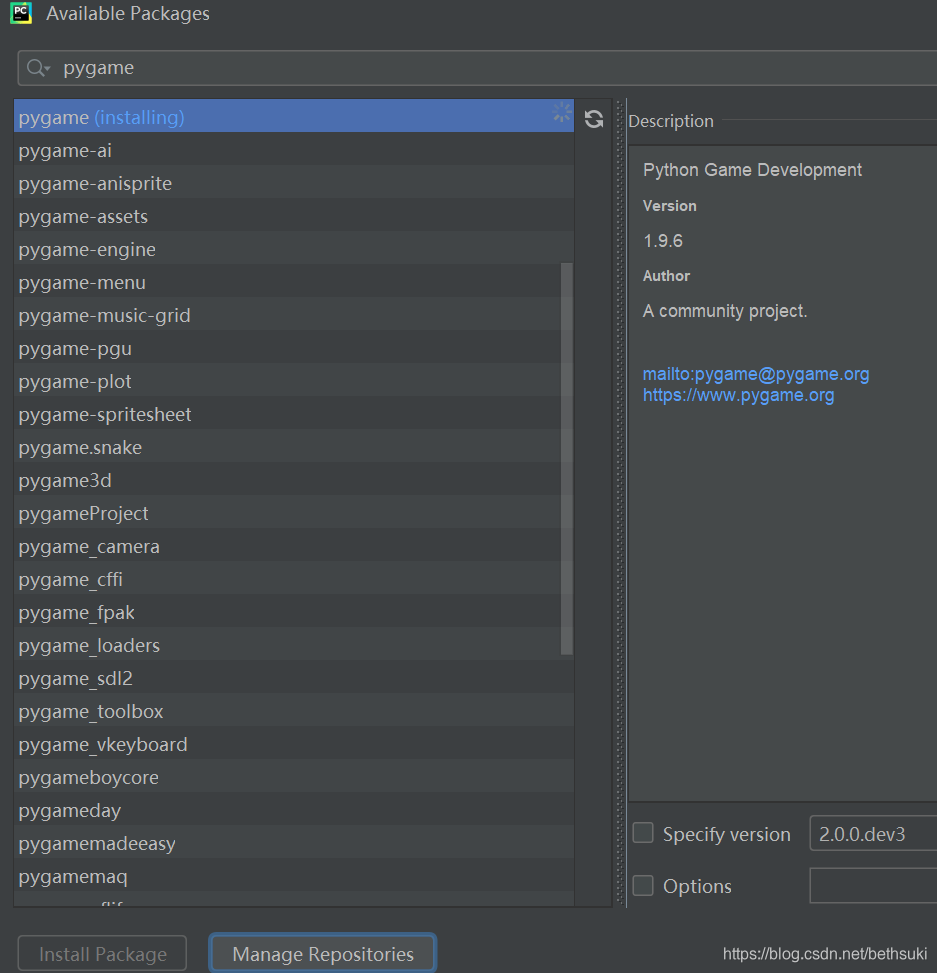Click the Options text input field

[873, 886]
